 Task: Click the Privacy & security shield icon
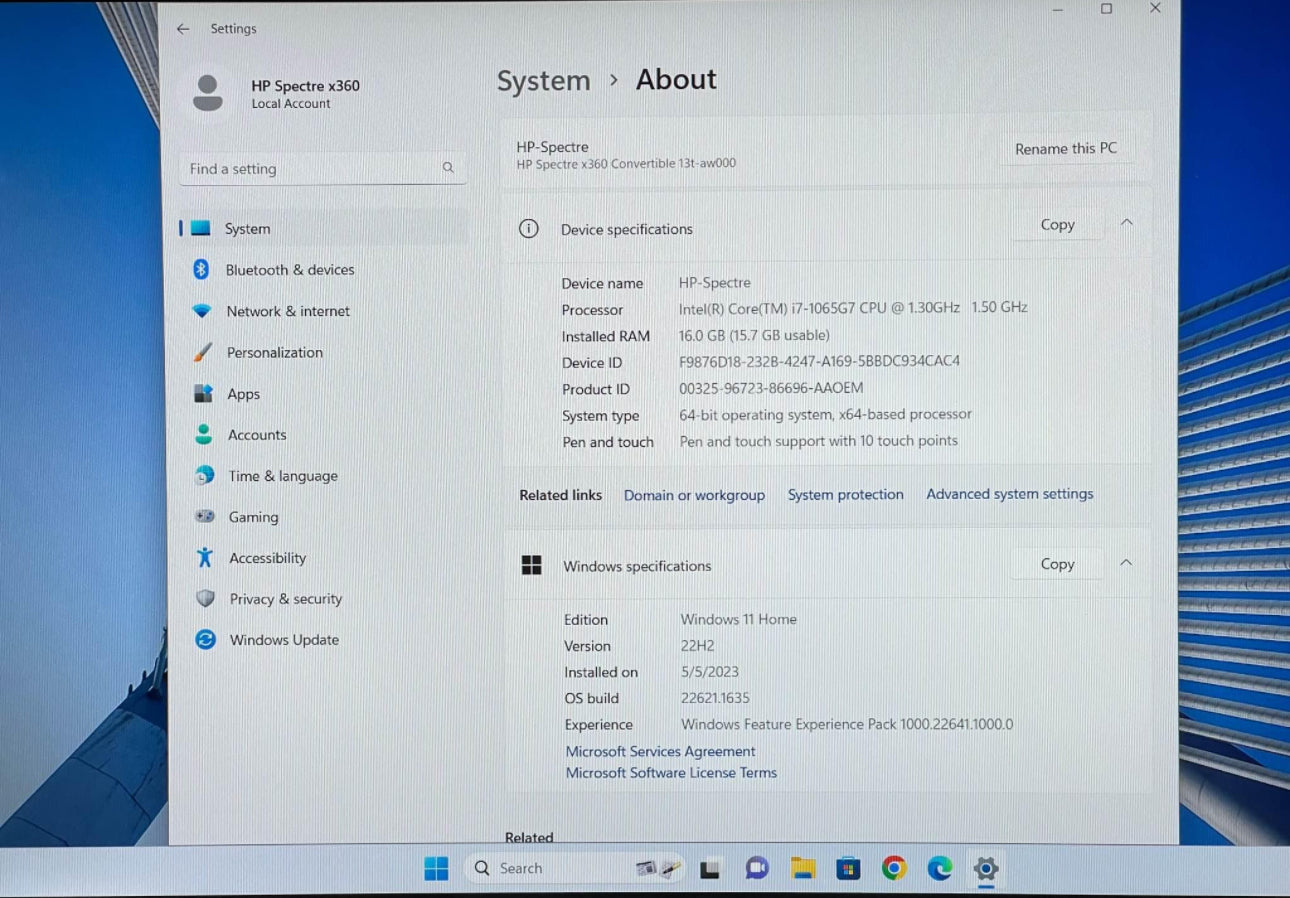tap(205, 599)
